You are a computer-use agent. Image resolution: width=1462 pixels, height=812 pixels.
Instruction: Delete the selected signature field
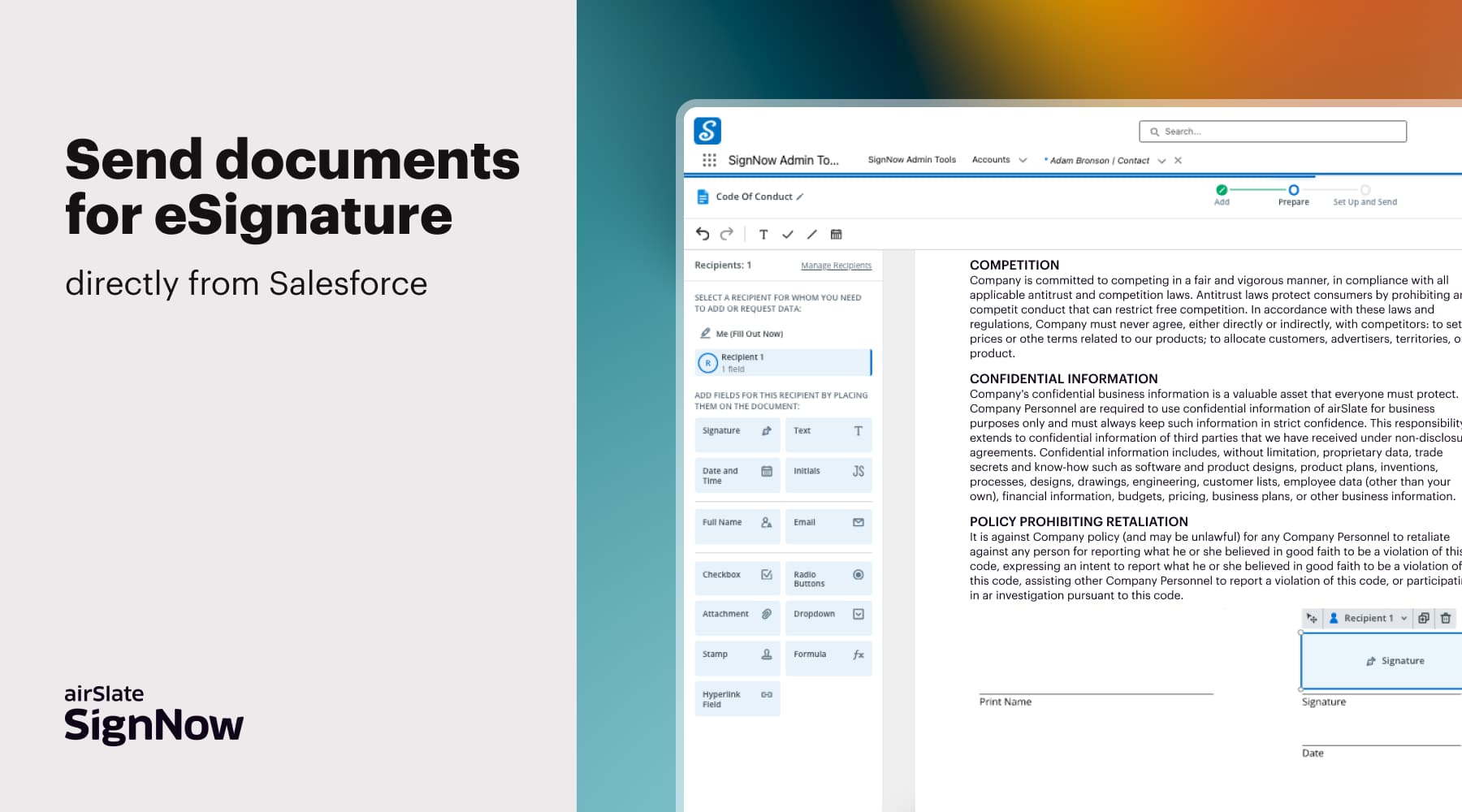coord(1446,618)
